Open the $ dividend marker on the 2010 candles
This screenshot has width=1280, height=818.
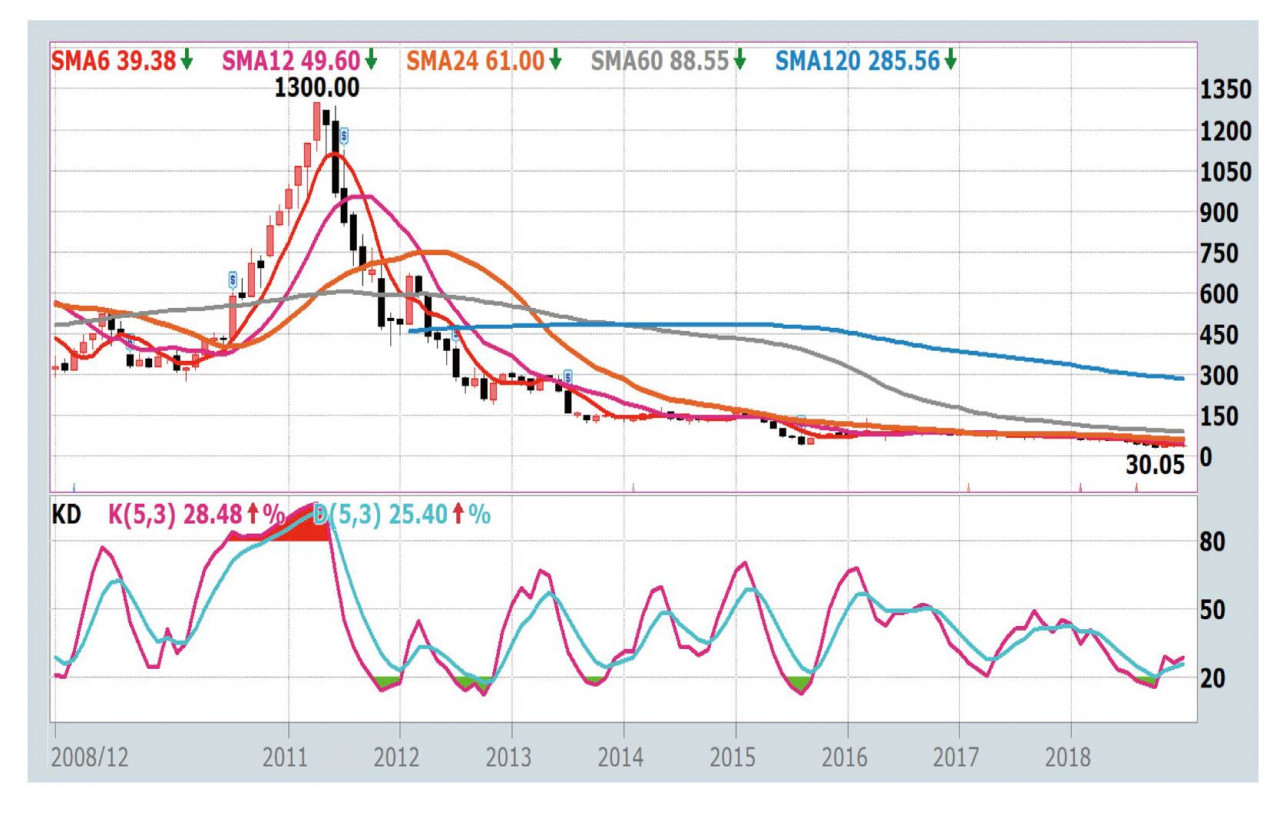click(x=233, y=279)
